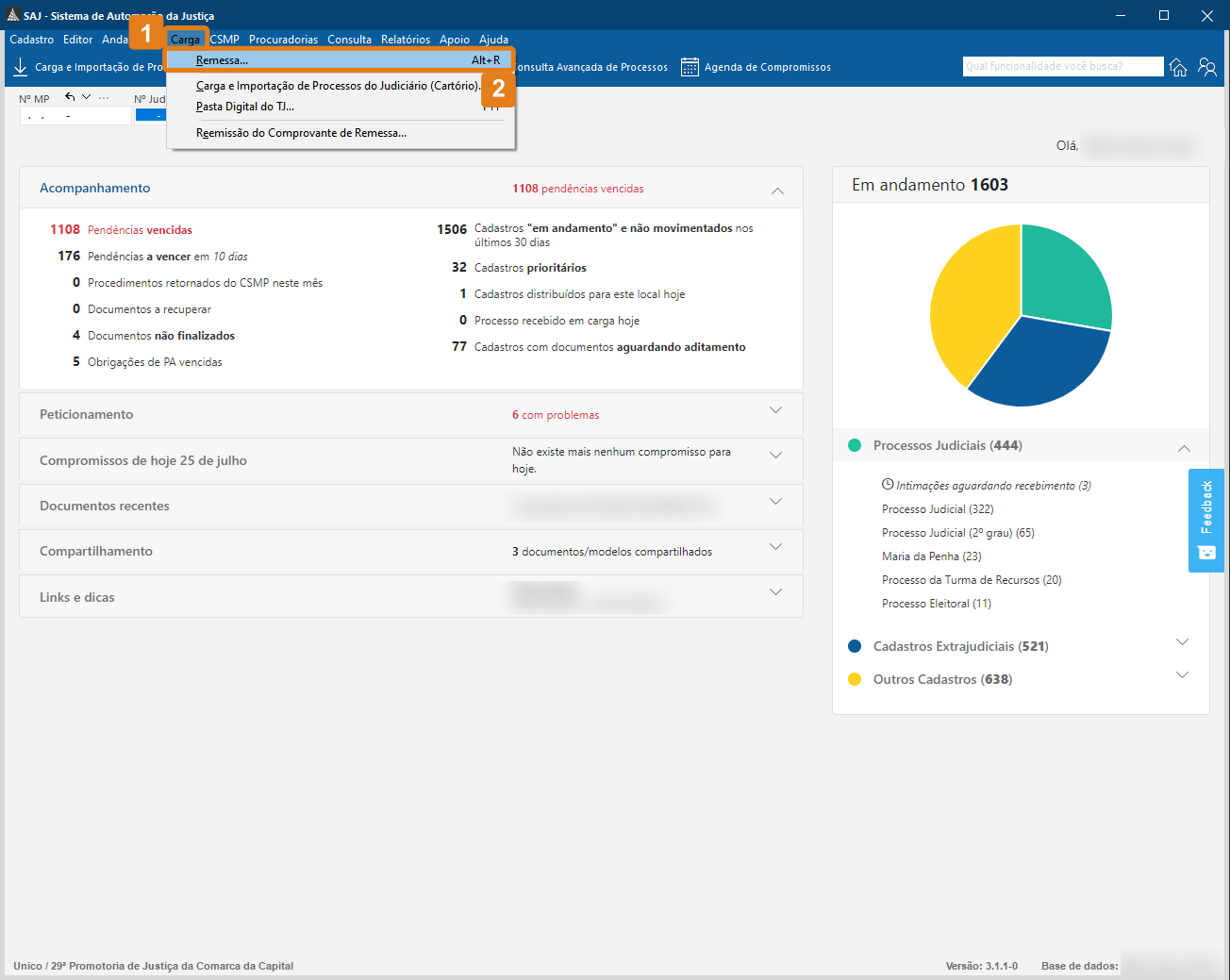
Task: Select Remessa... in the Carga menu
Action: pyautogui.click(x=340, y=60)
